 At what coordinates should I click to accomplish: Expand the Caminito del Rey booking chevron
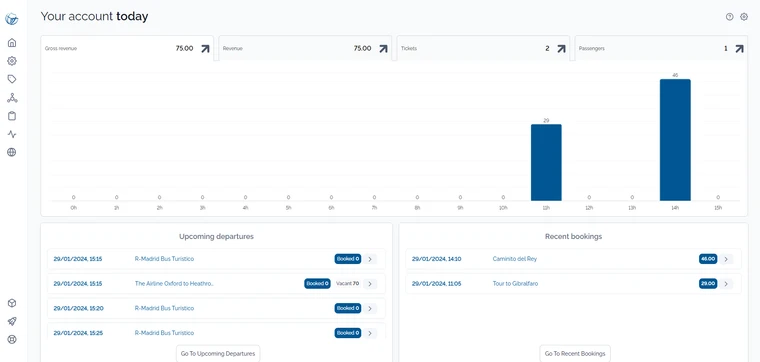tap(726, 259)
